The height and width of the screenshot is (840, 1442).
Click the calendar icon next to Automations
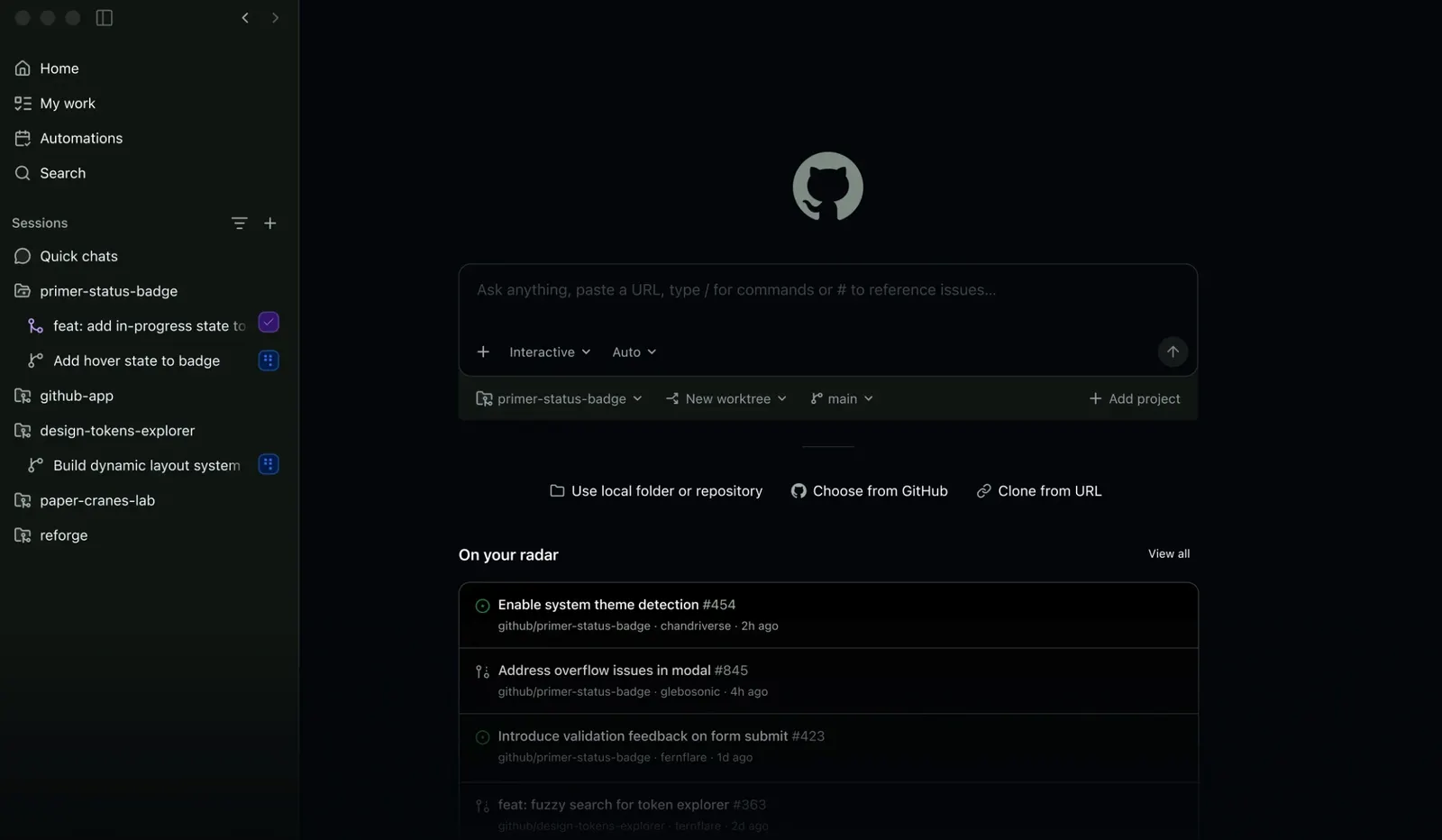point(23,138)
